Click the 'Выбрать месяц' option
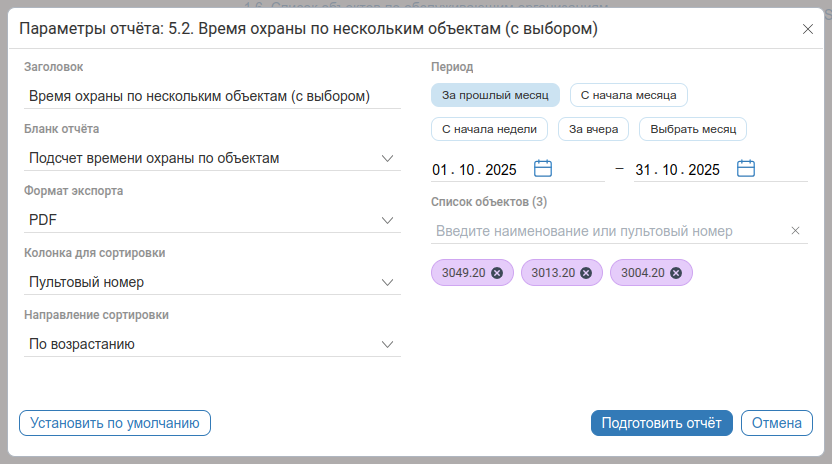 pyautogui.click(x=692, y=129)
